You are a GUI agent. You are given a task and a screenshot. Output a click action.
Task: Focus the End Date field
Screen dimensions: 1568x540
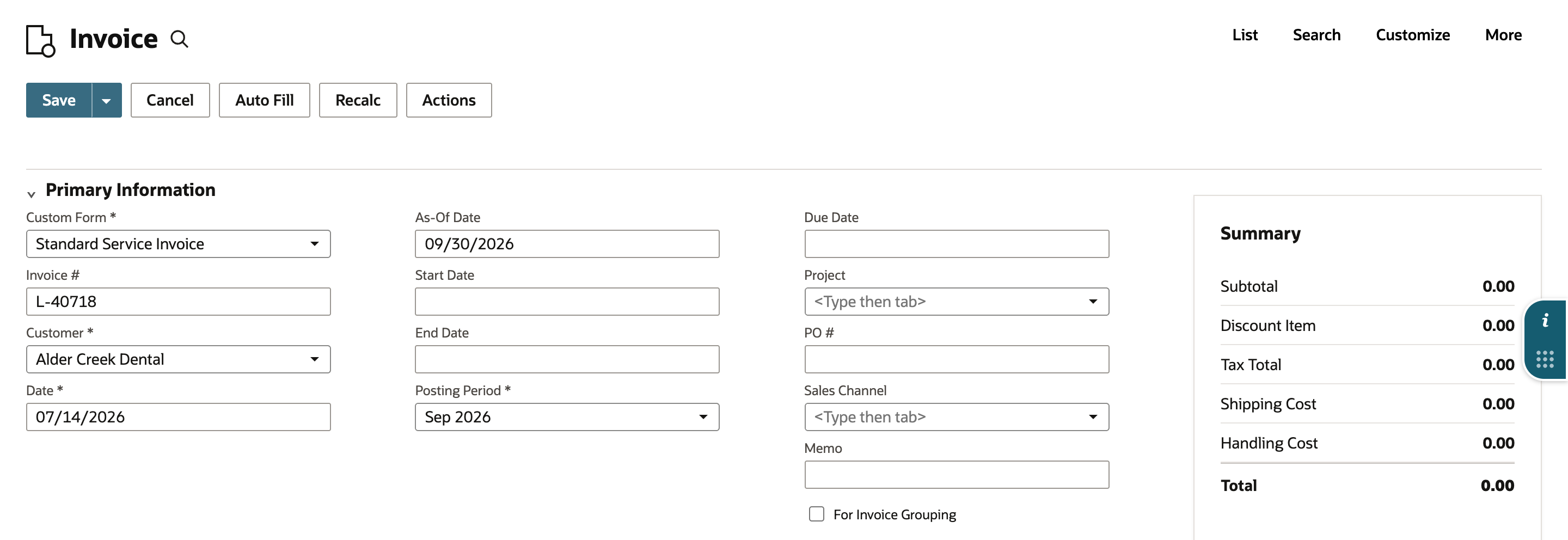pyautogui.click(x=567, y=359)
